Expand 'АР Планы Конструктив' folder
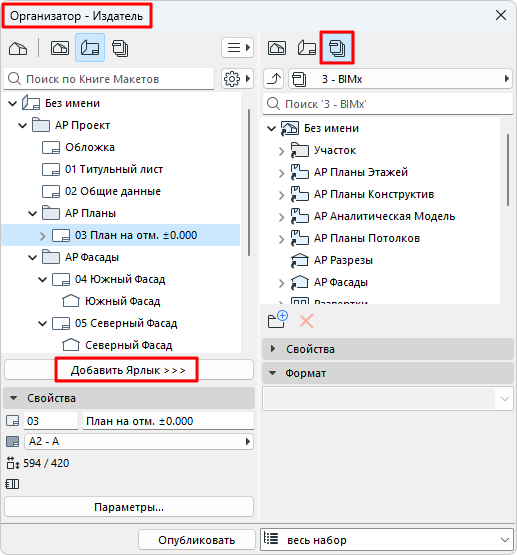 pyautogui.click(x=281, y=195)
